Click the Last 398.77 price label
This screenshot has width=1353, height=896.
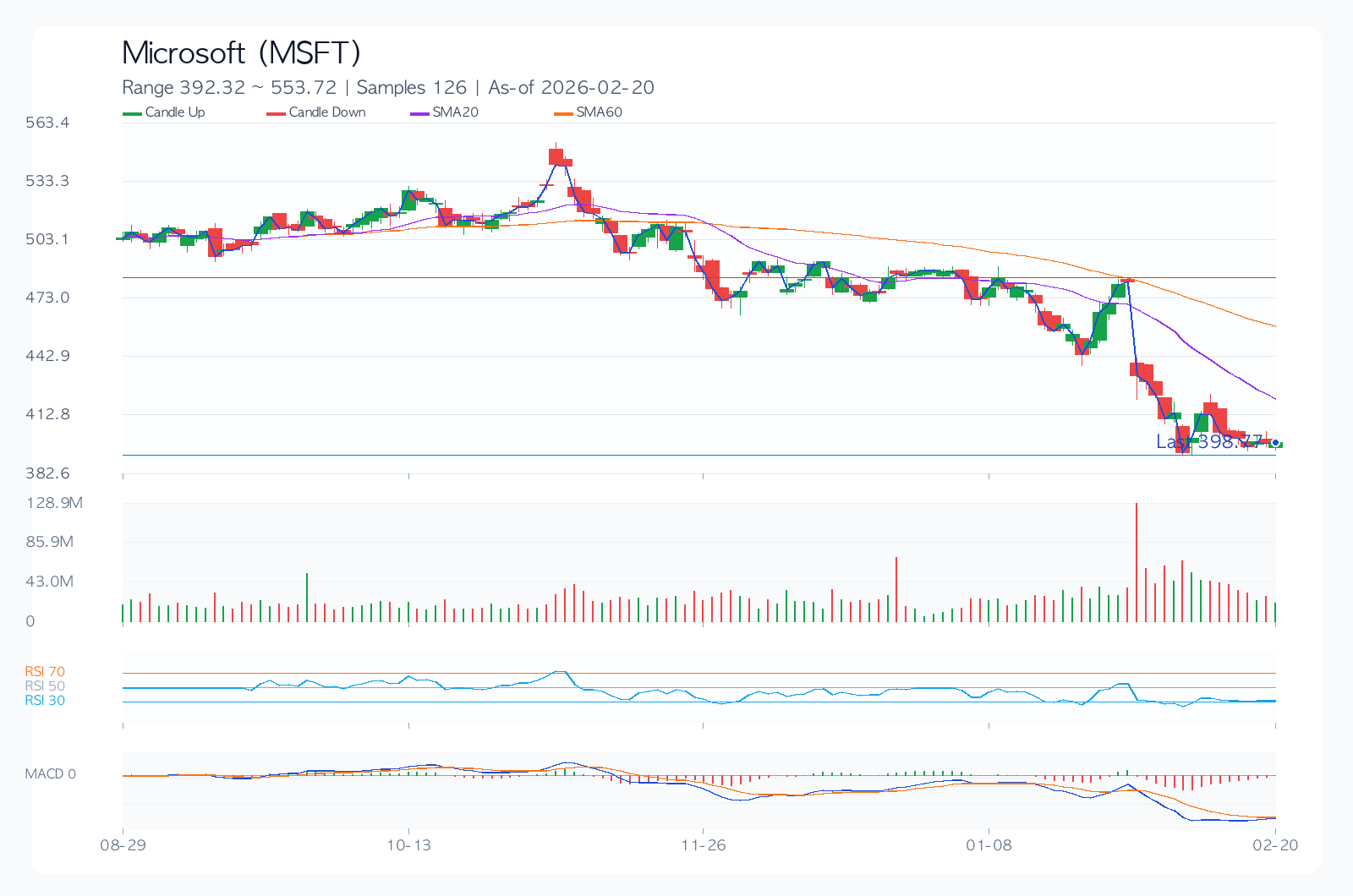pos(1209,441)
